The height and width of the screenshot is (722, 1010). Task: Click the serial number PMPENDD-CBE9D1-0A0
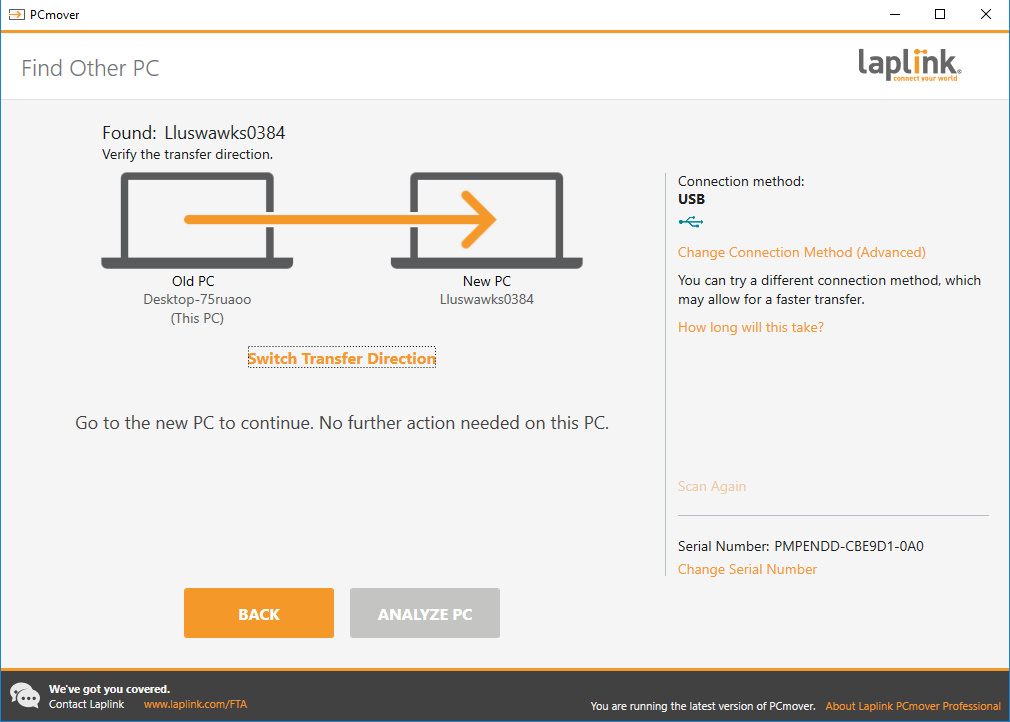coord(849,546)
